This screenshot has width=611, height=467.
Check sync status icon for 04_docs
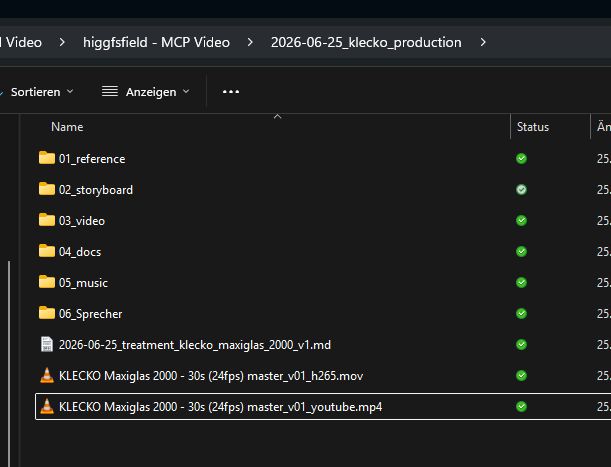(521, 251)
